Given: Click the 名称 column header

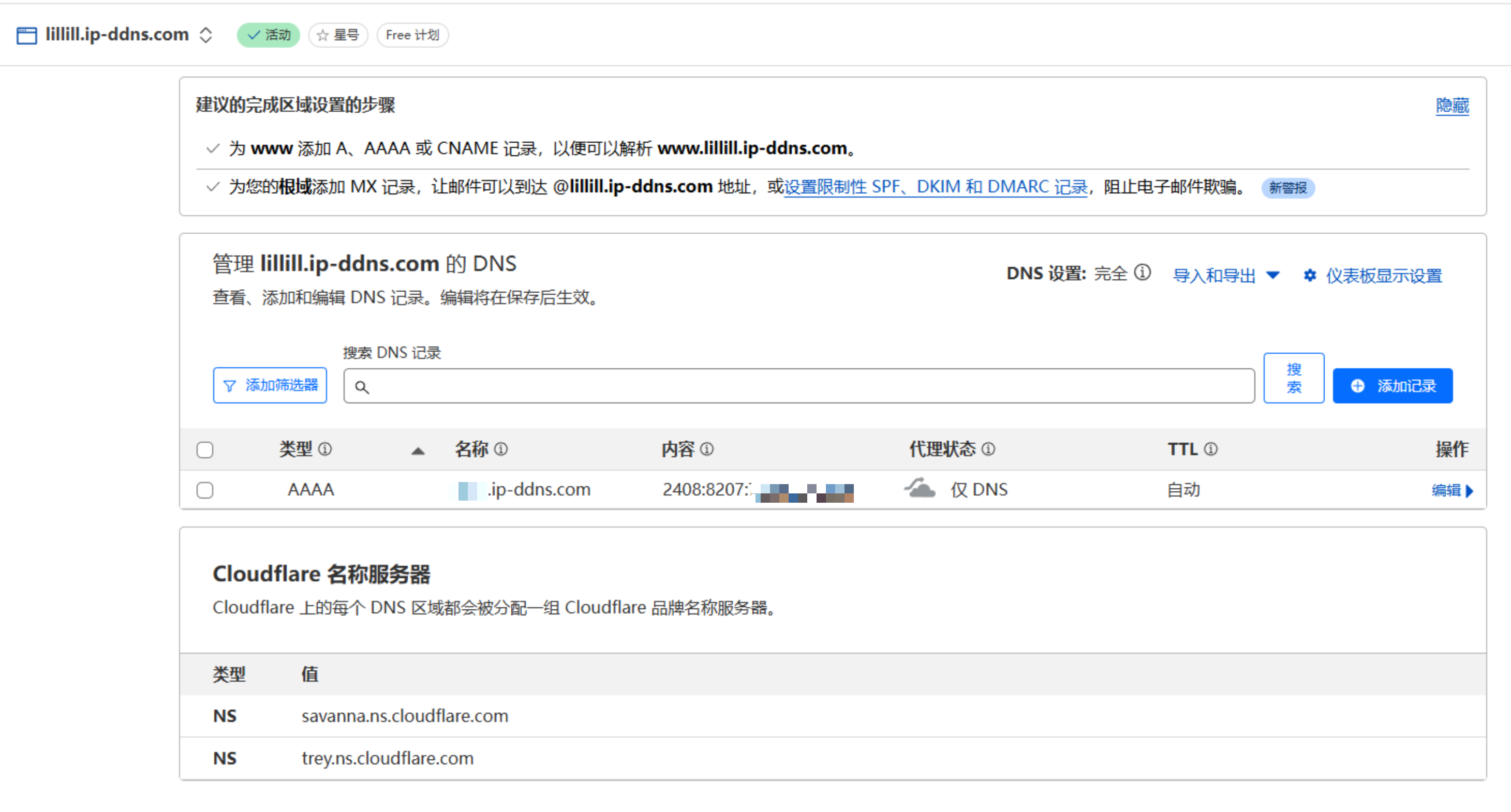Looking at the screenshot, I should coord(471,449).
